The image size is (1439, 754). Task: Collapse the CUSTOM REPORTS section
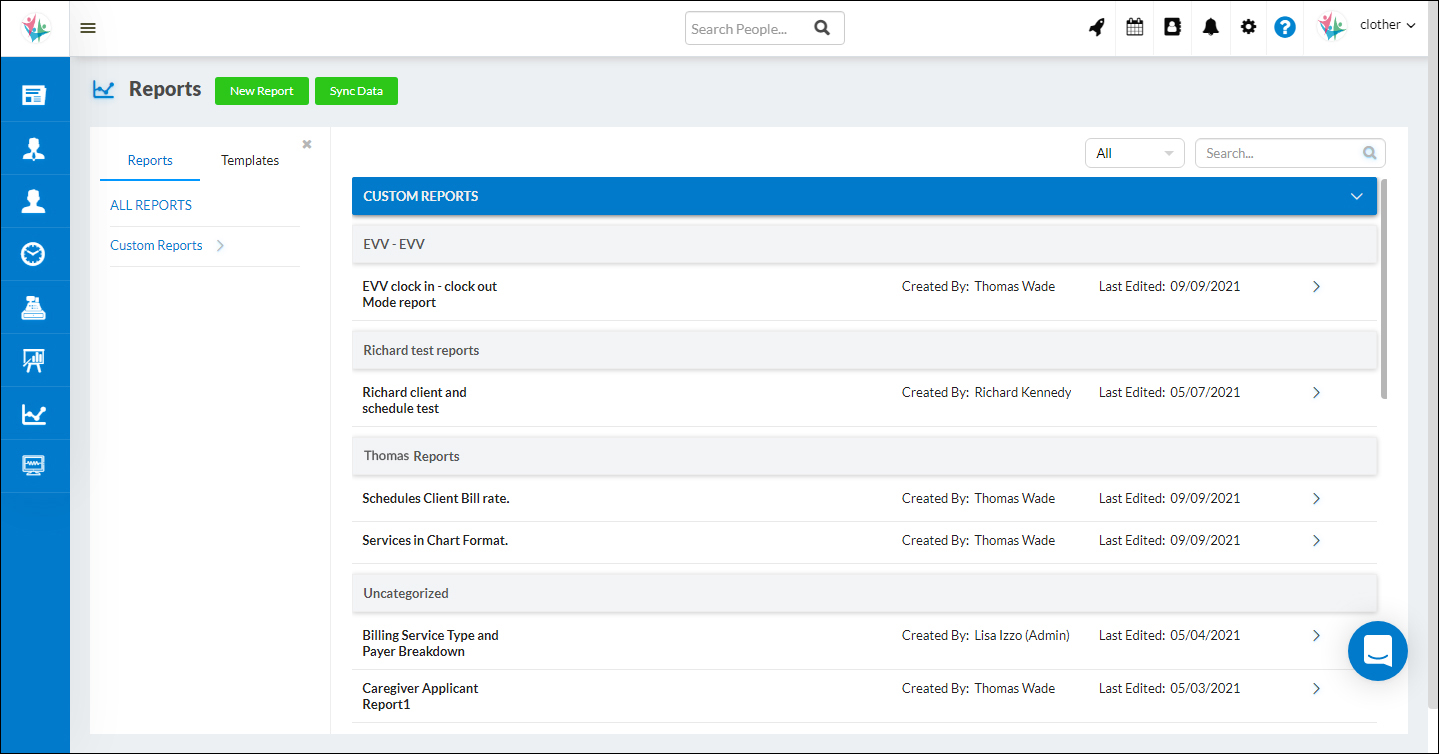tap(1356, 197)
